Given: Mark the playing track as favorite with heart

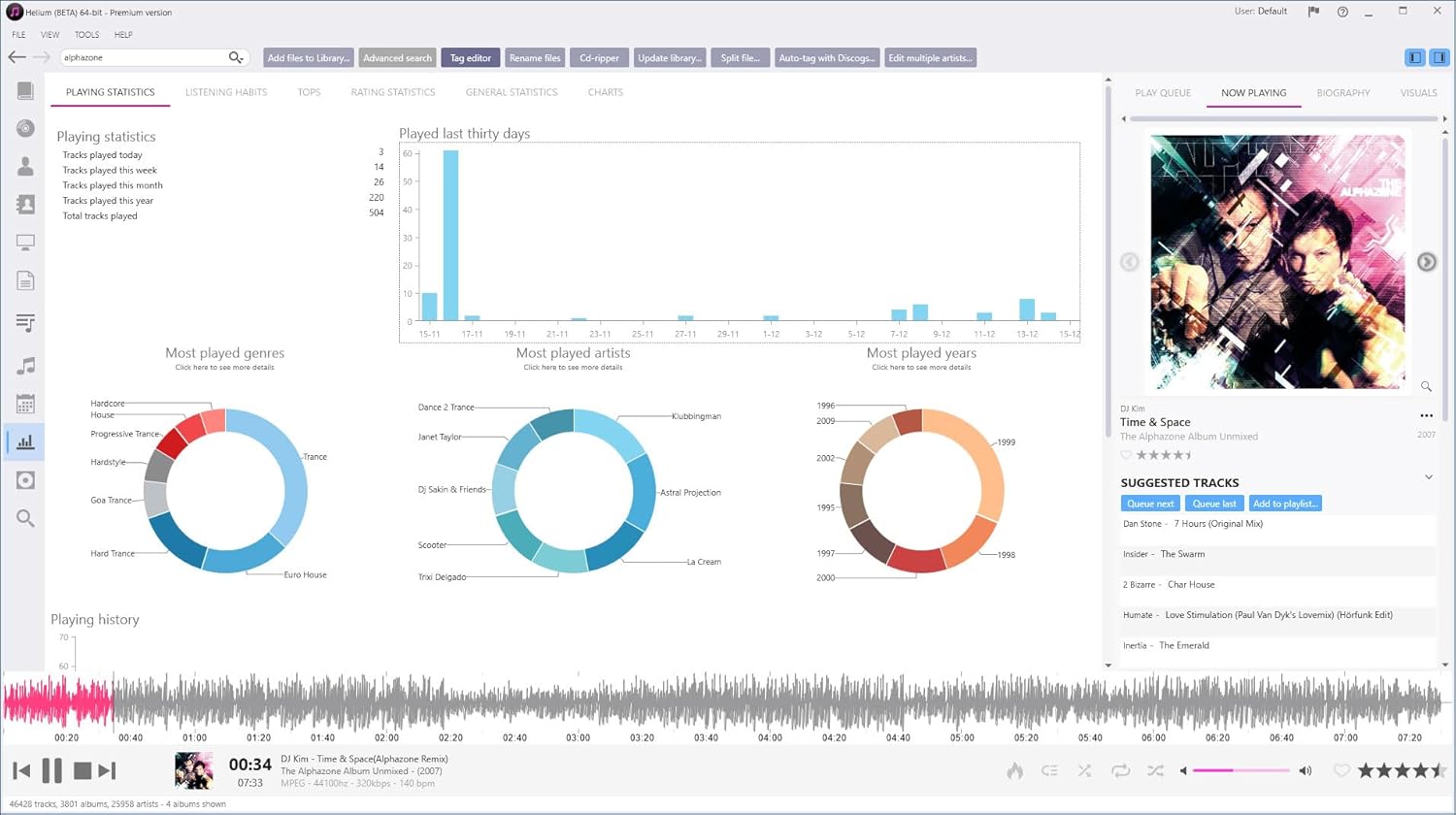Looking at the screenshot, I should 1340,770.
